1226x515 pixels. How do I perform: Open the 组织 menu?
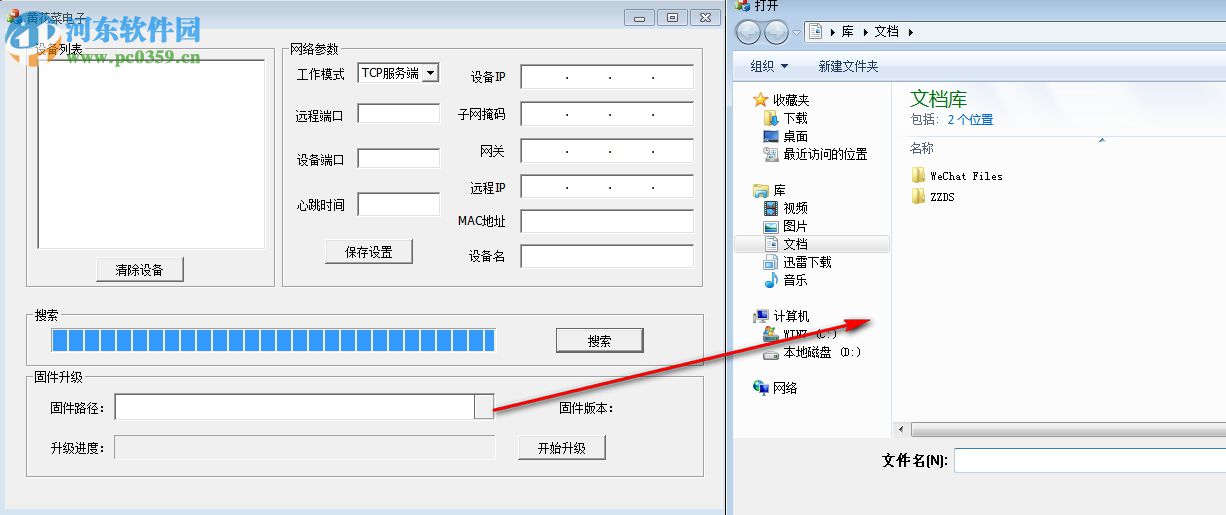point(769,66)
